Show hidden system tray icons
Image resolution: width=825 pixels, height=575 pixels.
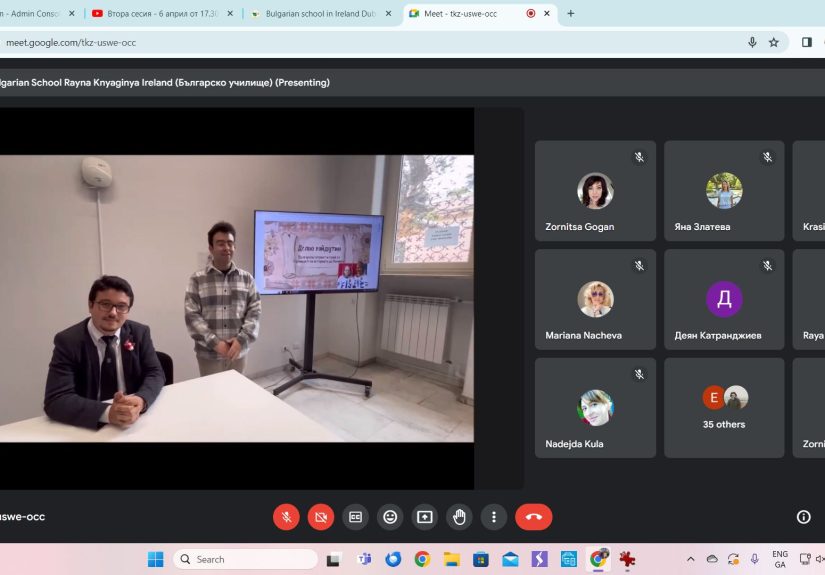(690, 559)
